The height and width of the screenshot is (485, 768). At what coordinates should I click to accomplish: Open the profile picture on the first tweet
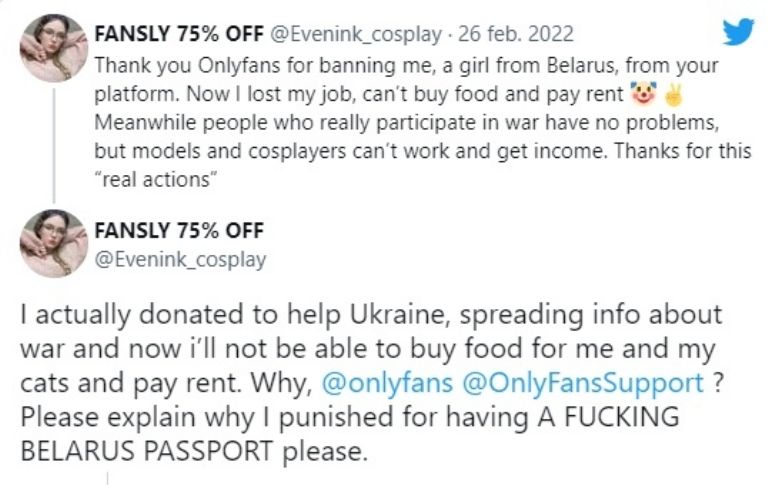[x=54, y=48]
